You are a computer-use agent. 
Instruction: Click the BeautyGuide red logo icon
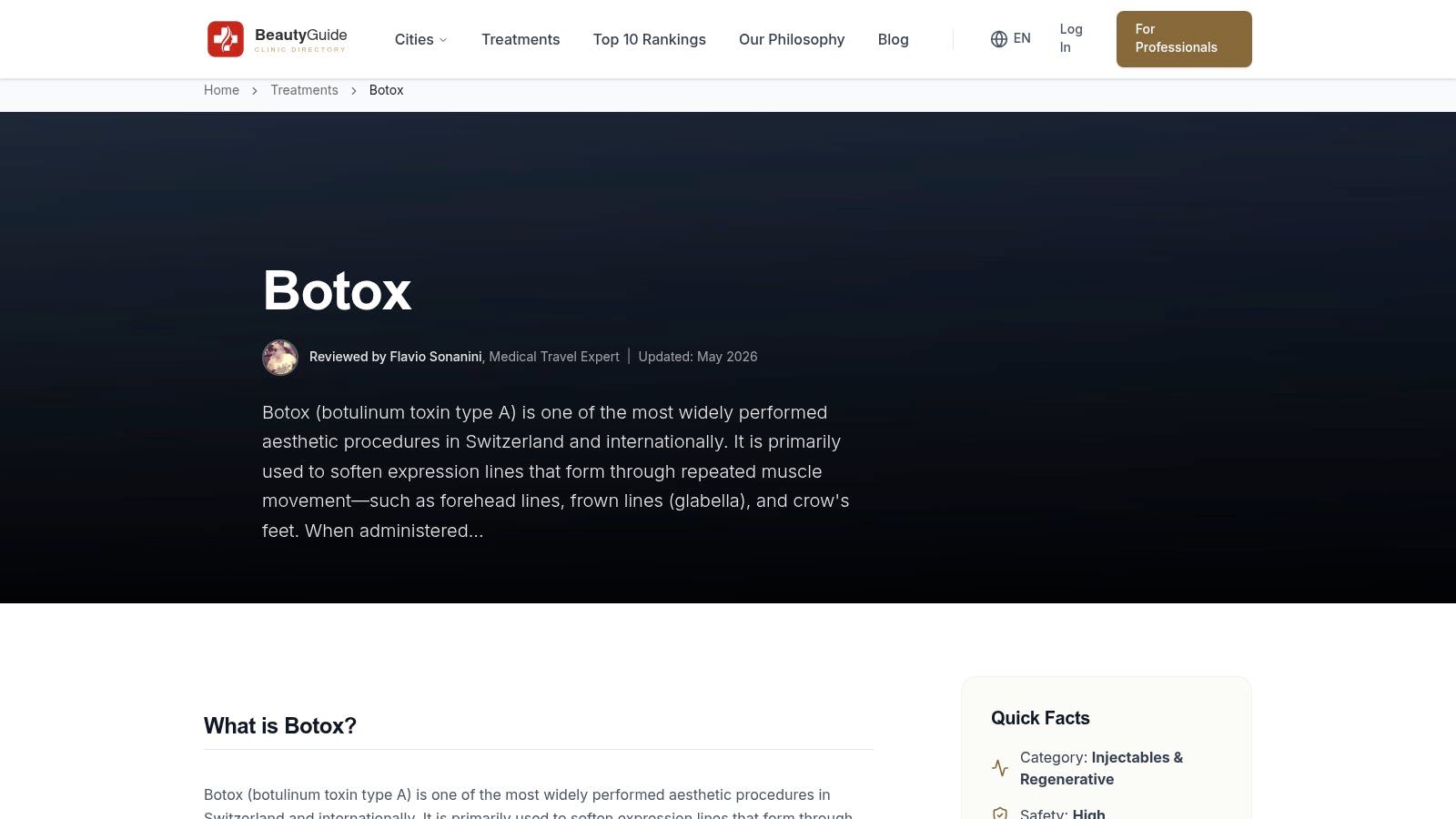226,39
